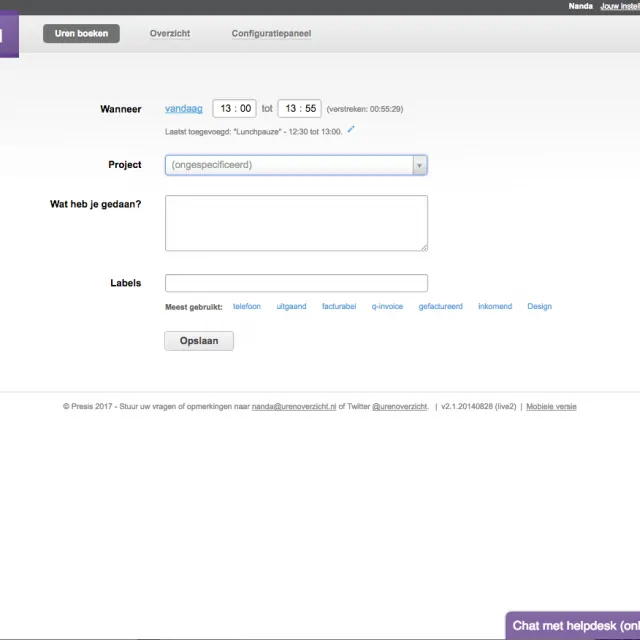Add the Design label
Image resolution: width=640 pixels, height=640 pixels.
pos(539,307)
